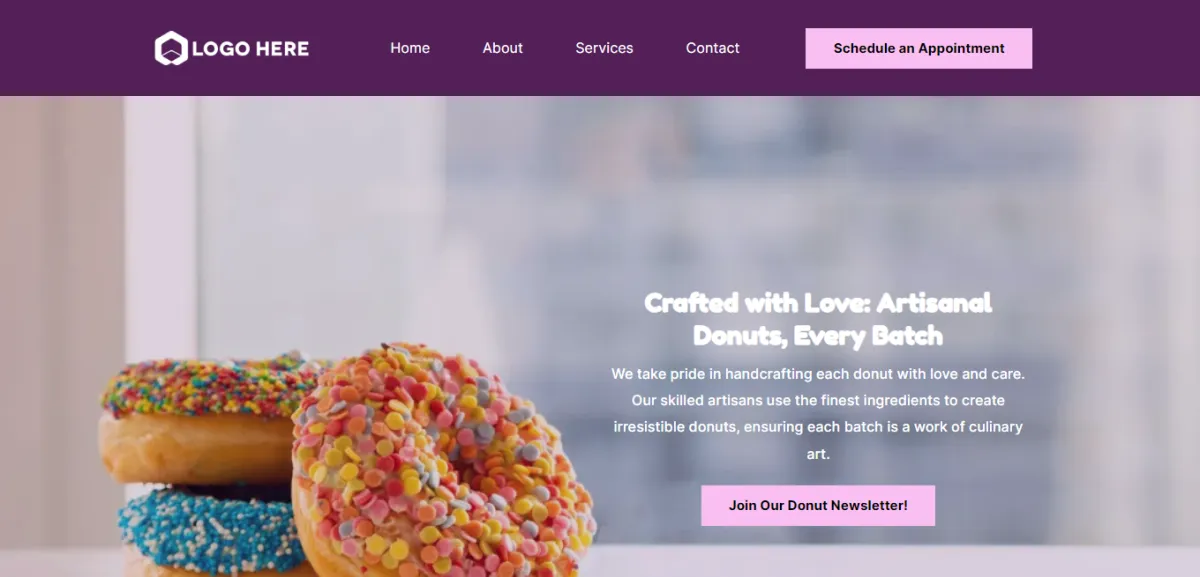This screenshot has width=1200, height=577.
Task: Click the hexagon logo icon
Action: (171, 48)
